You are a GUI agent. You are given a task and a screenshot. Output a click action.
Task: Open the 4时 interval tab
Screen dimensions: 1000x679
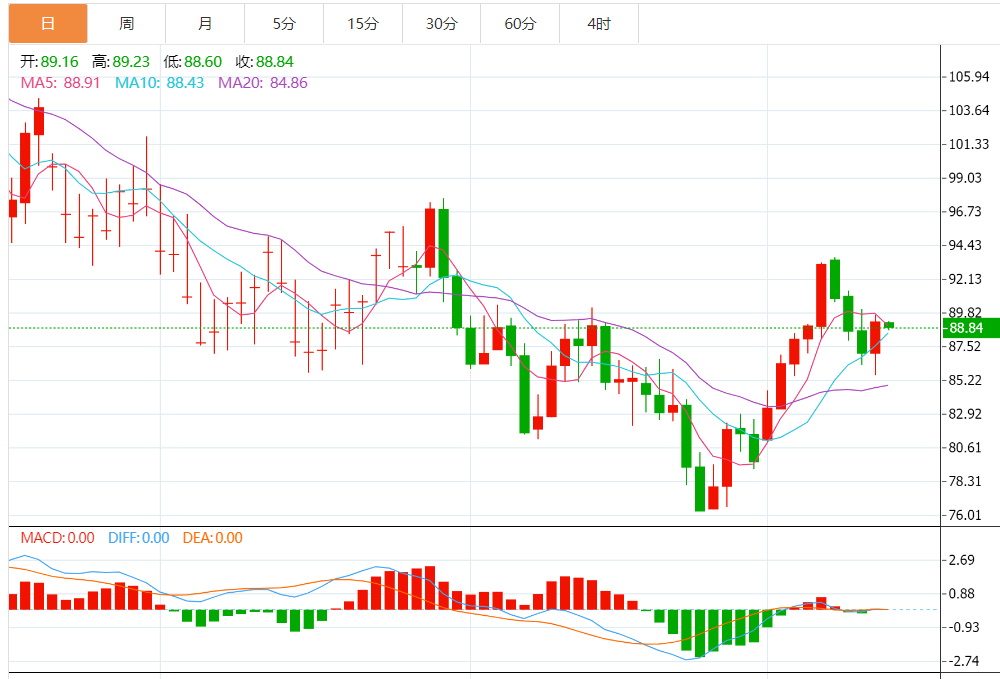pos(599,24)
